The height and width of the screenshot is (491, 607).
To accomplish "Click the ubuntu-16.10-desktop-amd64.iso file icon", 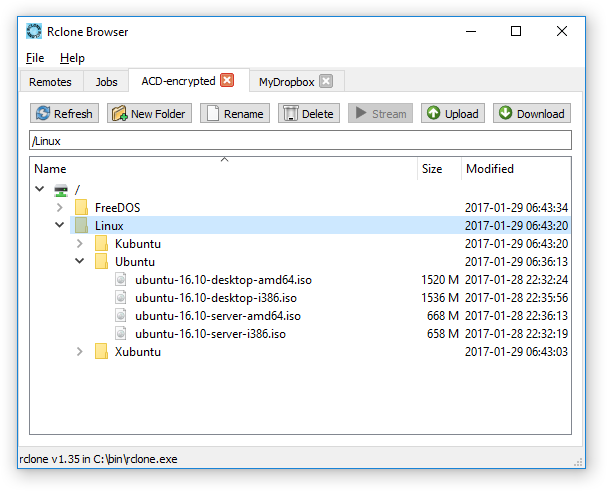I will click(121, 279).
